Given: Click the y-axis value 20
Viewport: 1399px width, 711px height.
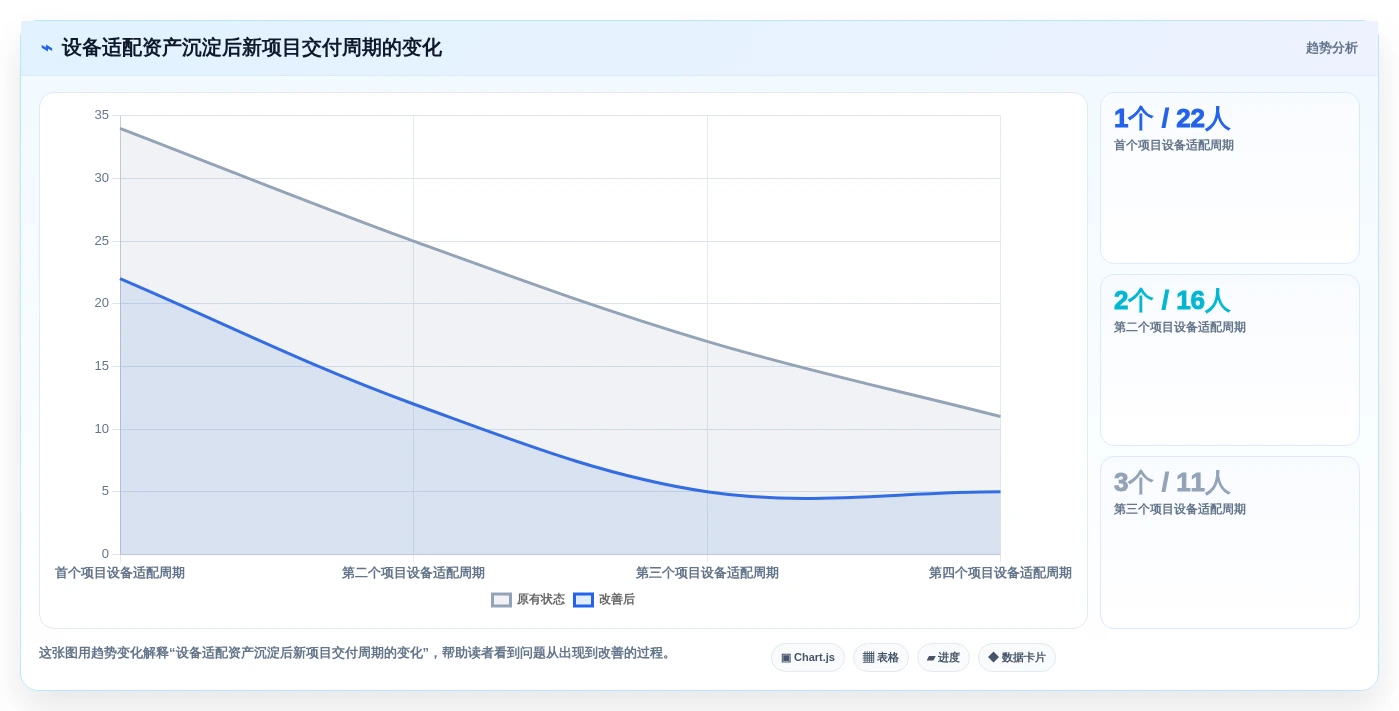Looking at the screenshot, I should pyautogui.click(x=102, y=303).
